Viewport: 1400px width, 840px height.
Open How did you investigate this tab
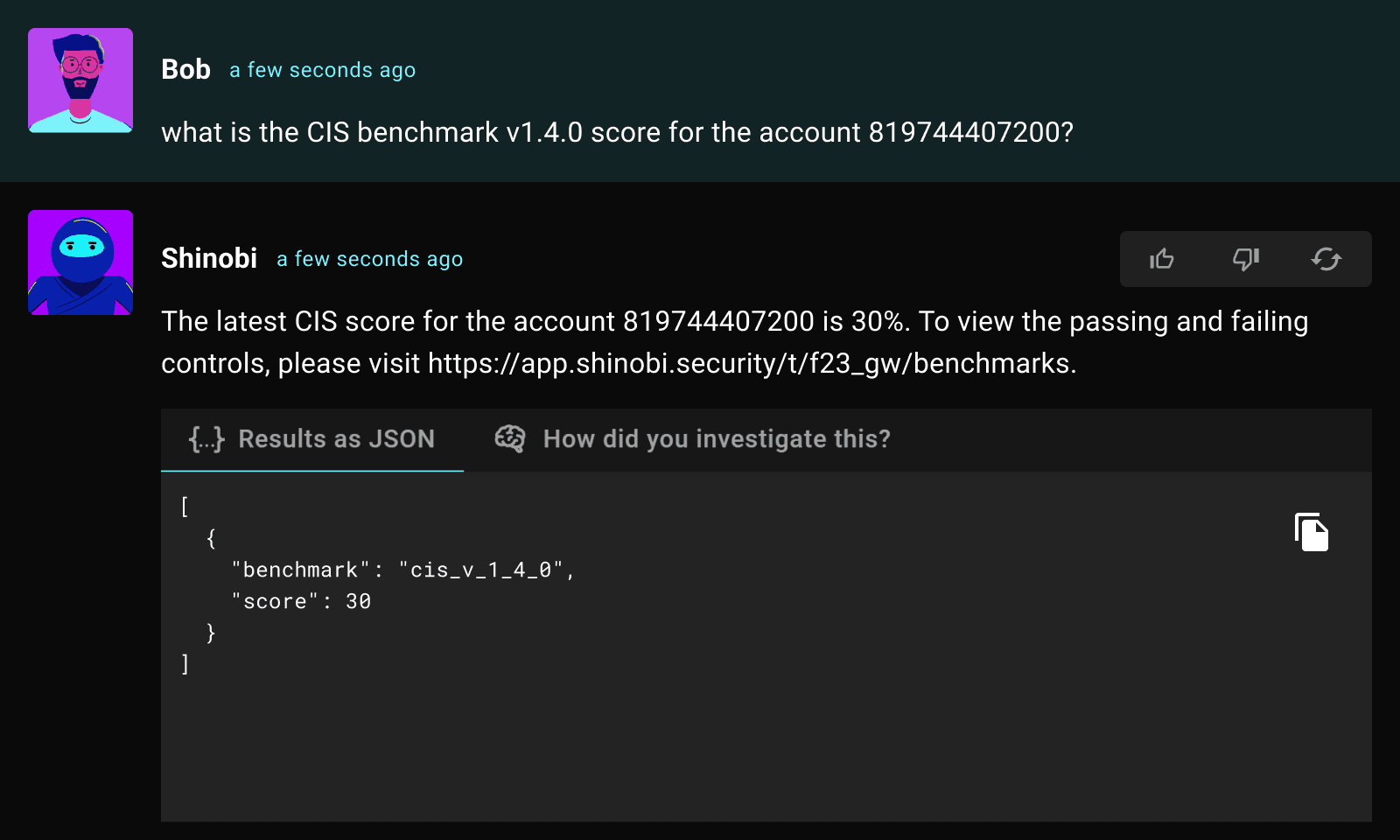[692, 439]
